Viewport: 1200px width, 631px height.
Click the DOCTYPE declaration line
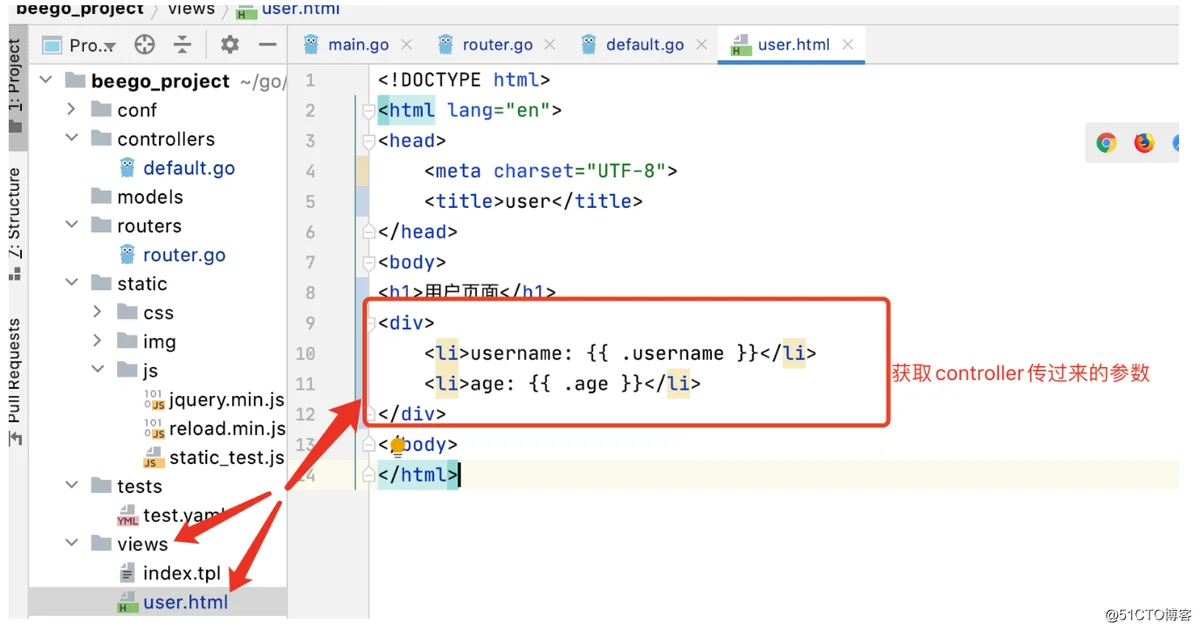[464, 80]
